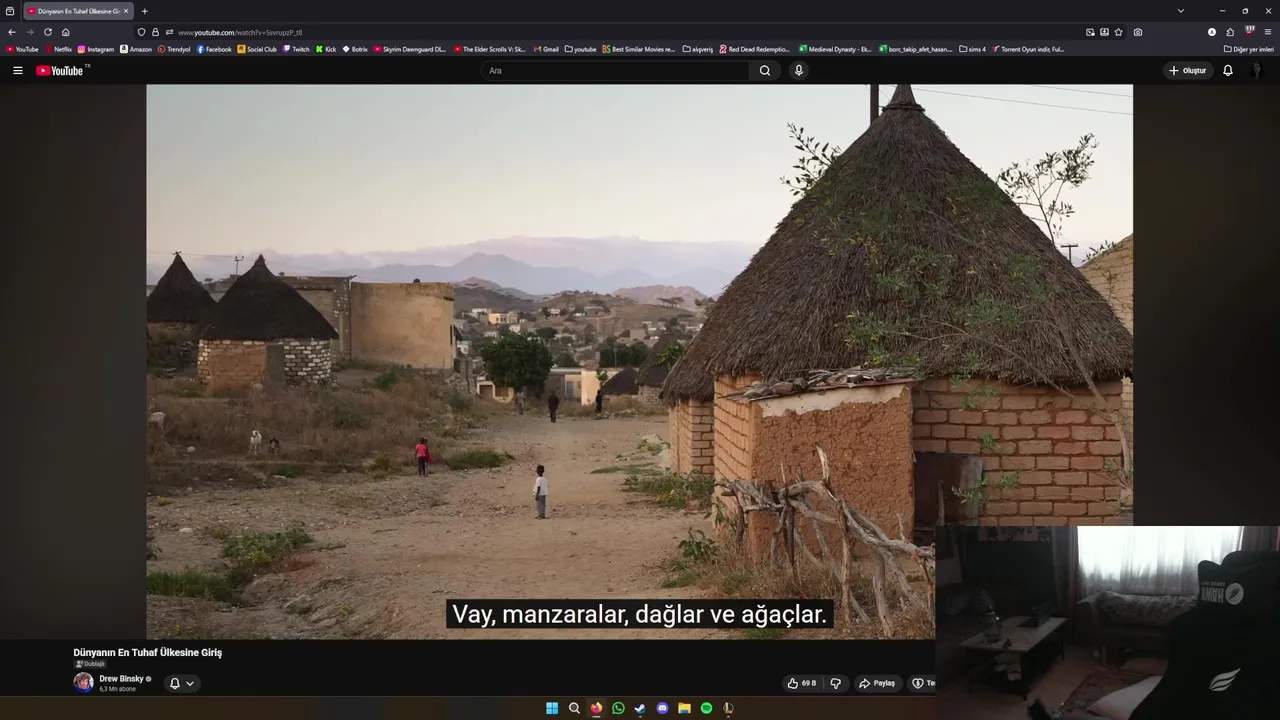Go to the browser home page

[66, 32]
